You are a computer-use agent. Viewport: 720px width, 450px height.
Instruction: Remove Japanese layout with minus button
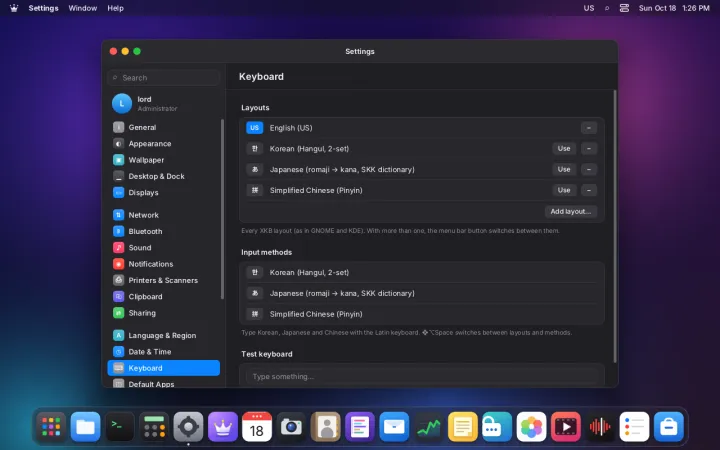589,169
